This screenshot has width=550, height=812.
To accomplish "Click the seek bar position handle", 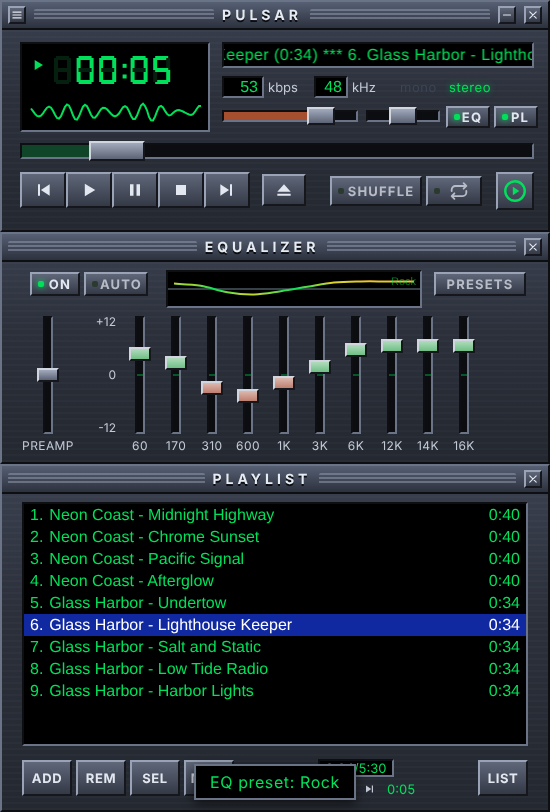I will coord(117,151).
